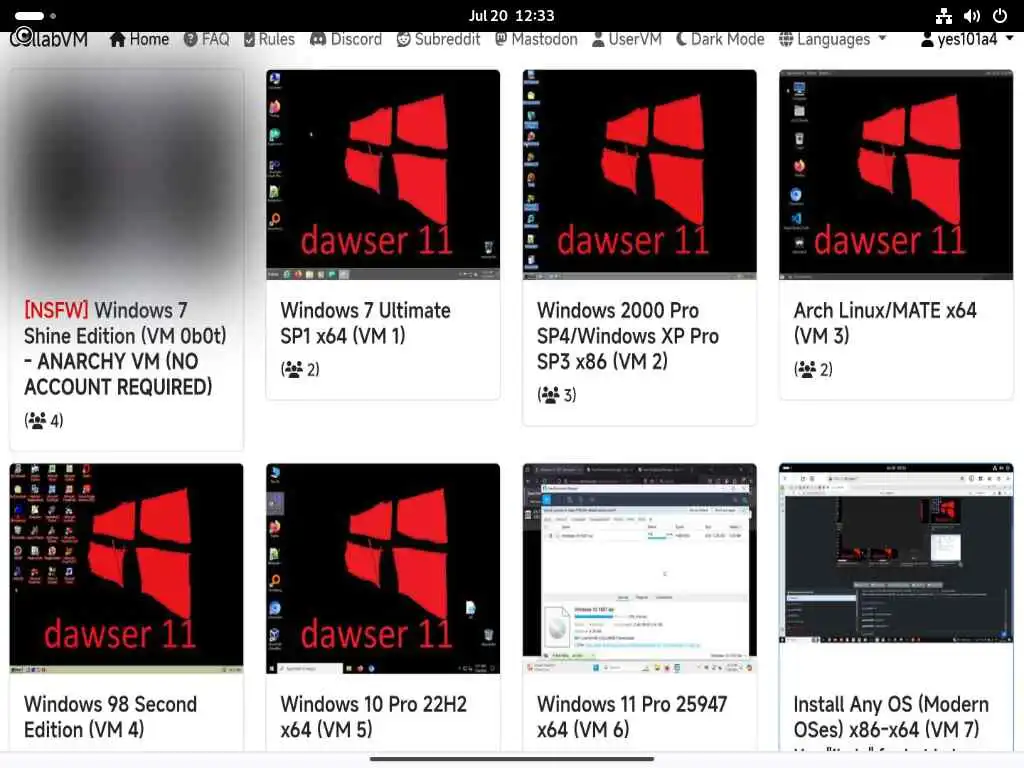Click the Mastodon logo icon
The height and width of the screenshot is (768, 1024).
point(501,39)
